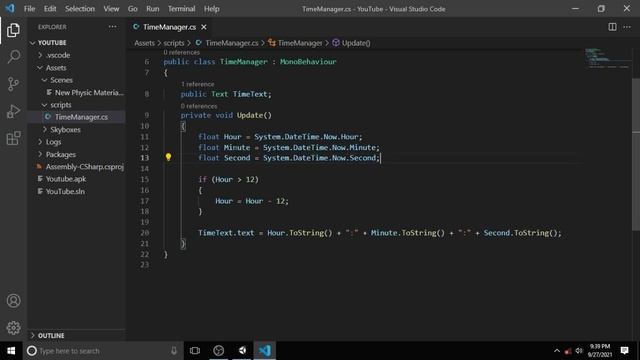Screen dimensions: 640x360
Task: Open the Go menu
Action: tap(133, 9)
